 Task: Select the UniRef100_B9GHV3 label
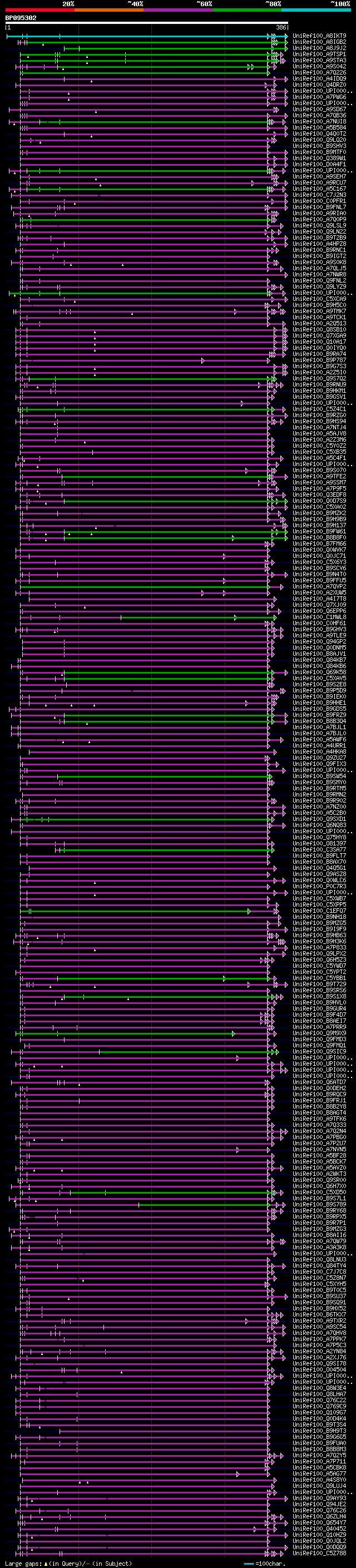pyautogui.click(x=319, y=630)
